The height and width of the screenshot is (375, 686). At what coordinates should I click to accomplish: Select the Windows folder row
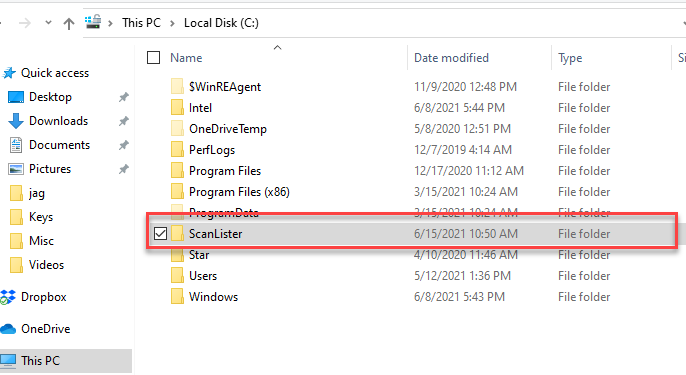click(x=411, y=297)
